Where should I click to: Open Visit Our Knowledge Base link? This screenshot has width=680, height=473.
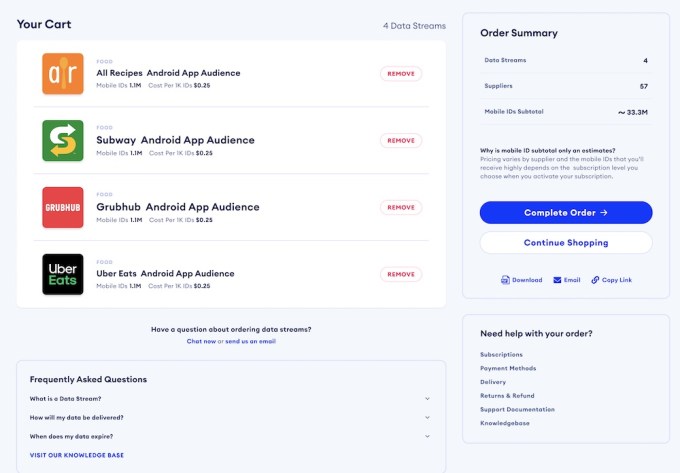click(x=77, y=455)
